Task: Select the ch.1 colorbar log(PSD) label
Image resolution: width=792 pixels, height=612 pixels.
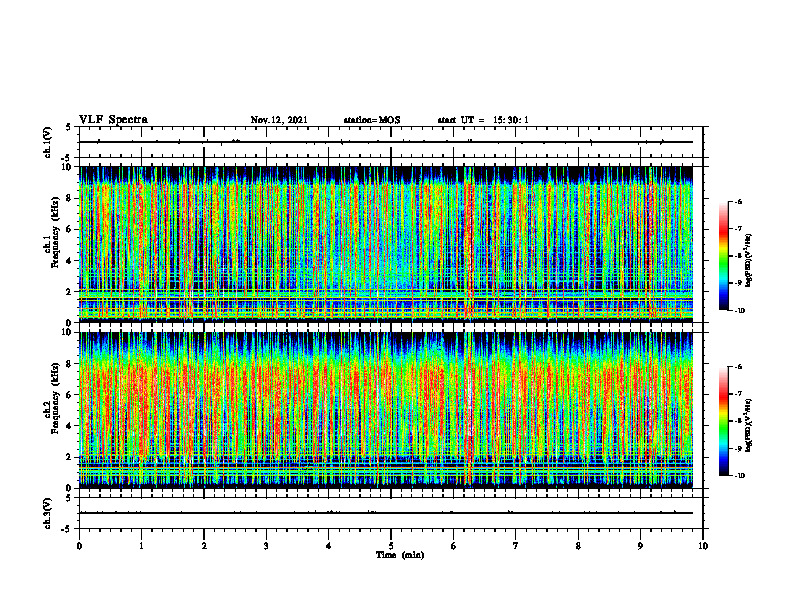Action: [749, 261]
